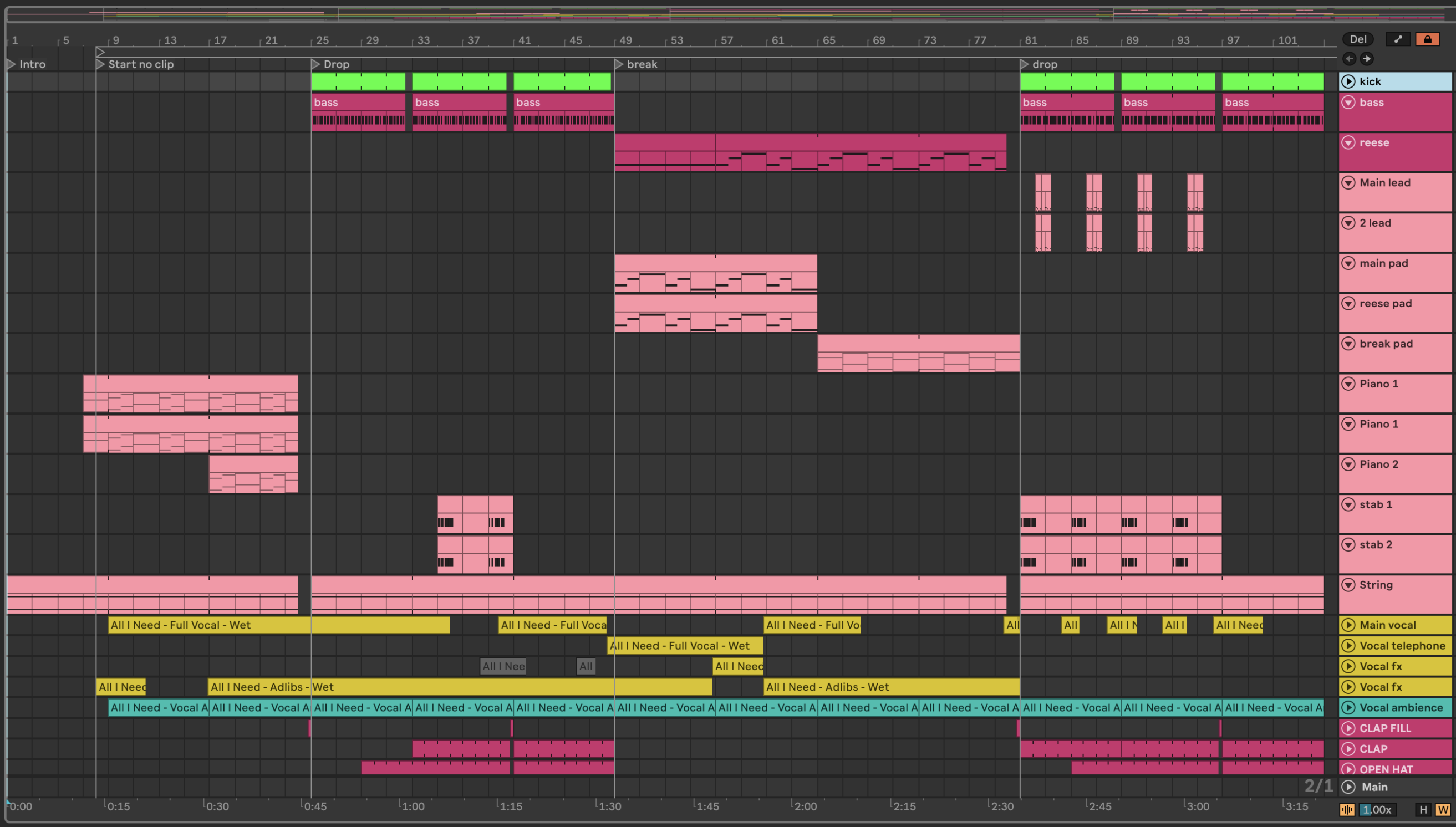Unfold the Main vocal track

coord(1348,625)
